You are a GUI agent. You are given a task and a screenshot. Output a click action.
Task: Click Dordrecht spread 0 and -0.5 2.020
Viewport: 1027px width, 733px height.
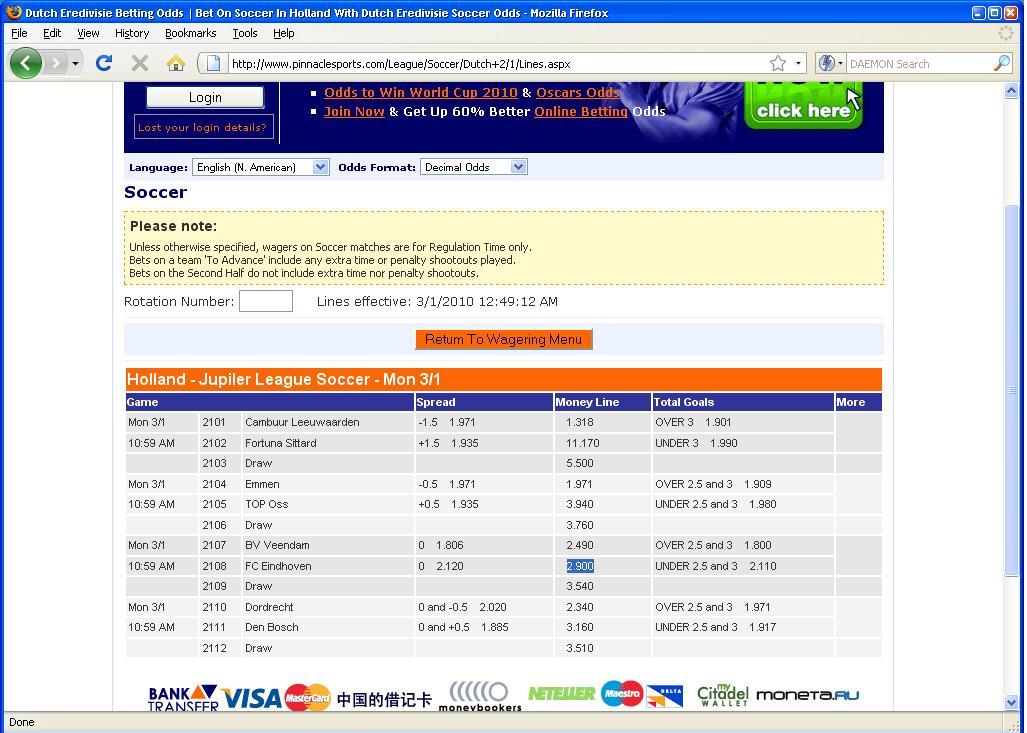(462, 607)
